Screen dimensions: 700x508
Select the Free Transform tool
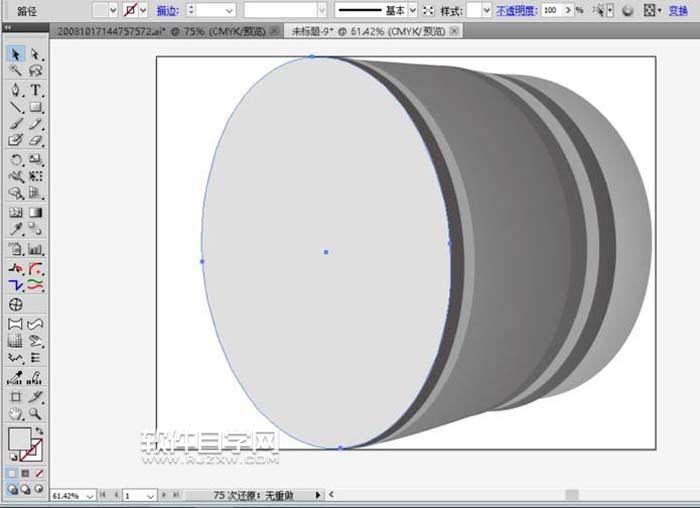(x=35, y=176)
